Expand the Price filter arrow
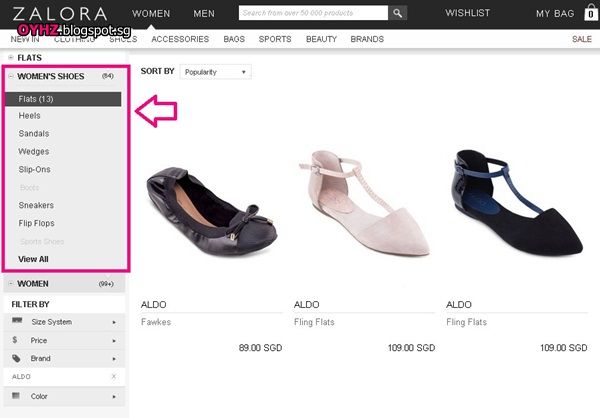600x418 pixels. click(x=114, y=341)
